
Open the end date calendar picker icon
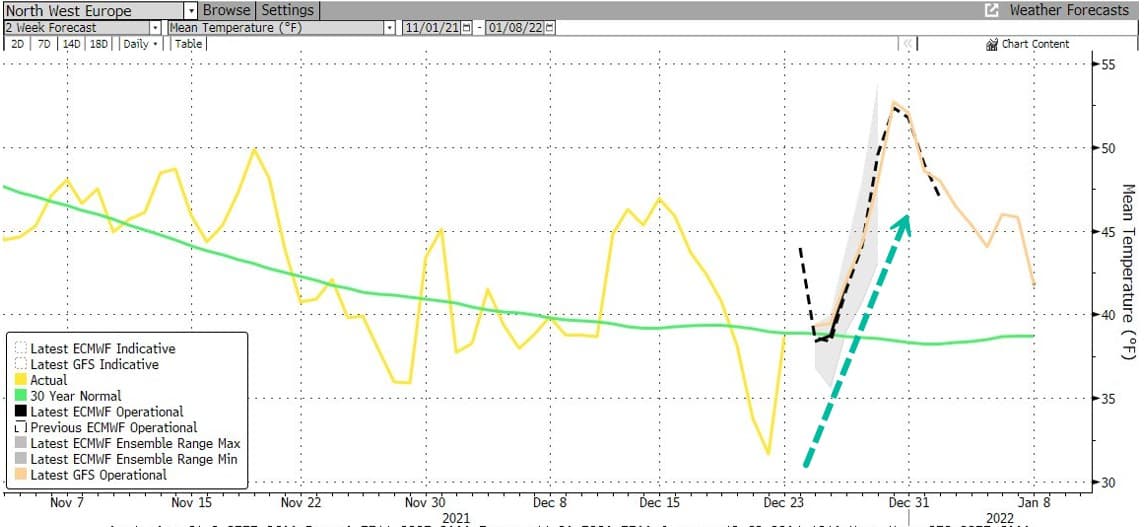point(550,28)
